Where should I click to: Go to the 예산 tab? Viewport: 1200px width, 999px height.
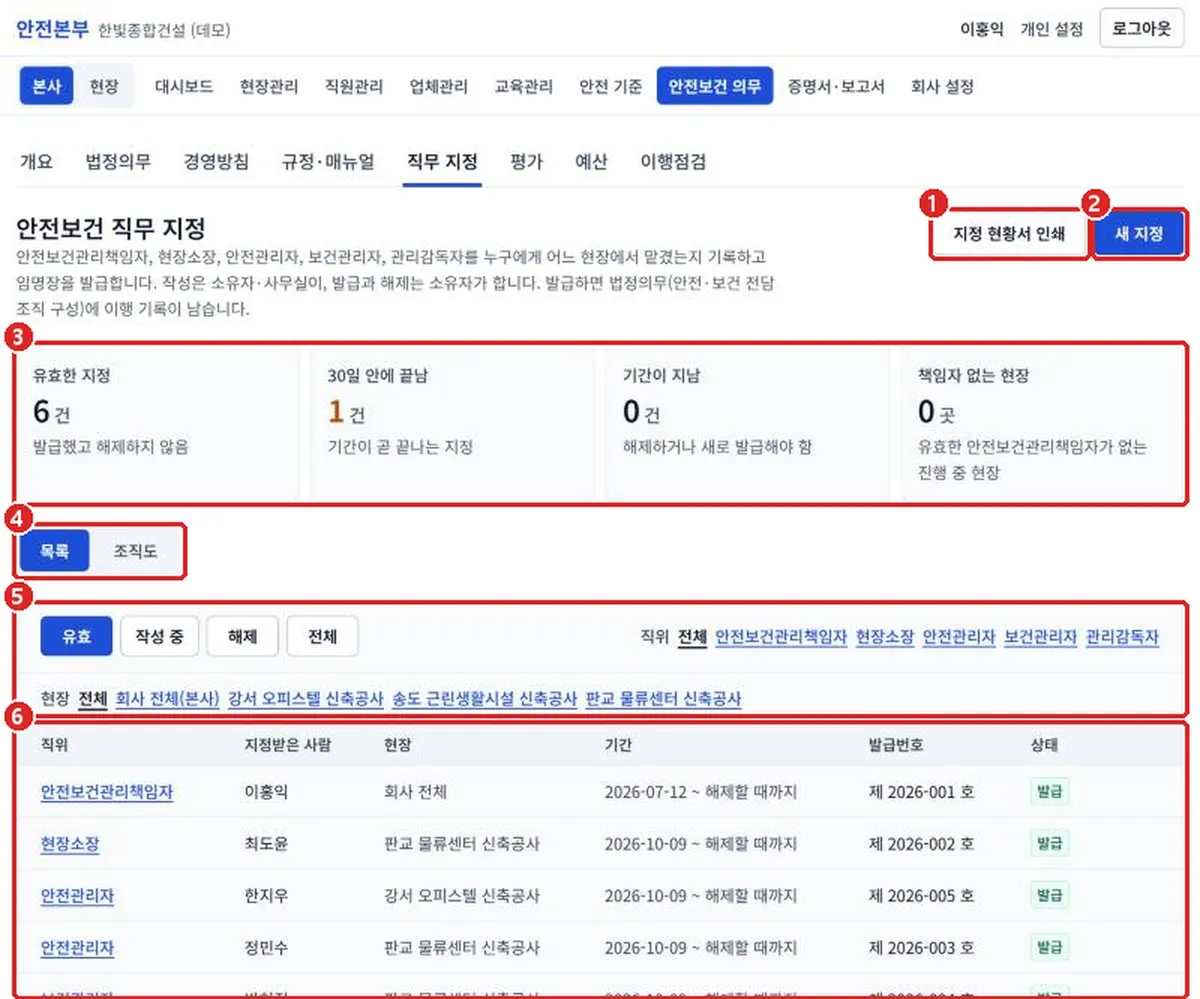(591, 162)
